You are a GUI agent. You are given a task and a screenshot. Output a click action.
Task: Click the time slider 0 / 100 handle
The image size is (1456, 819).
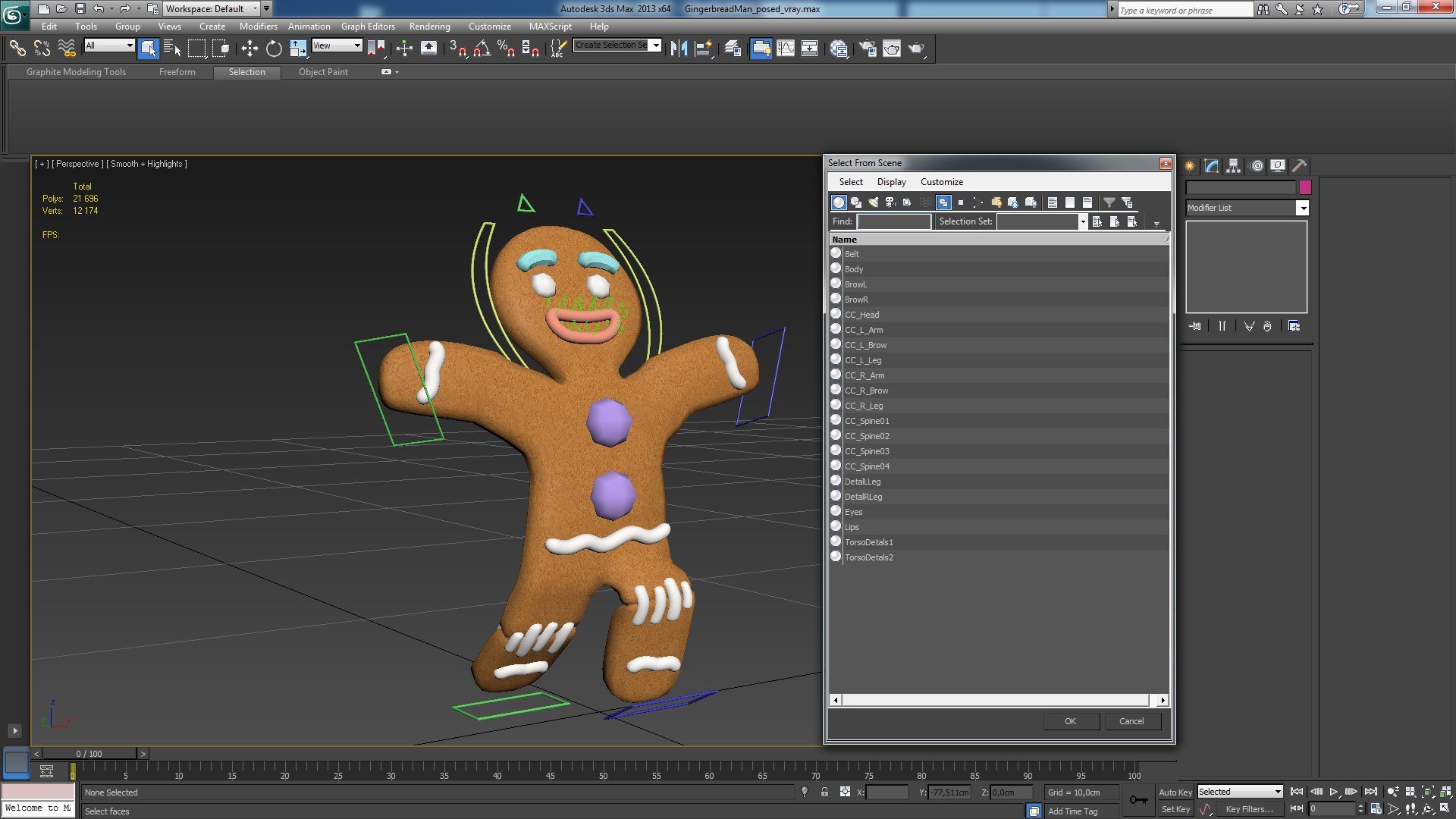89,754
